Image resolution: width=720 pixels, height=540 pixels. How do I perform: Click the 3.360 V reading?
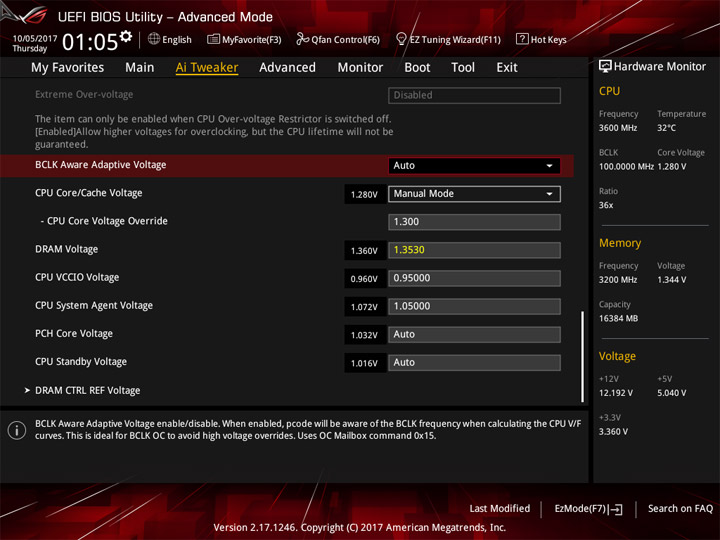pos(613,432)
